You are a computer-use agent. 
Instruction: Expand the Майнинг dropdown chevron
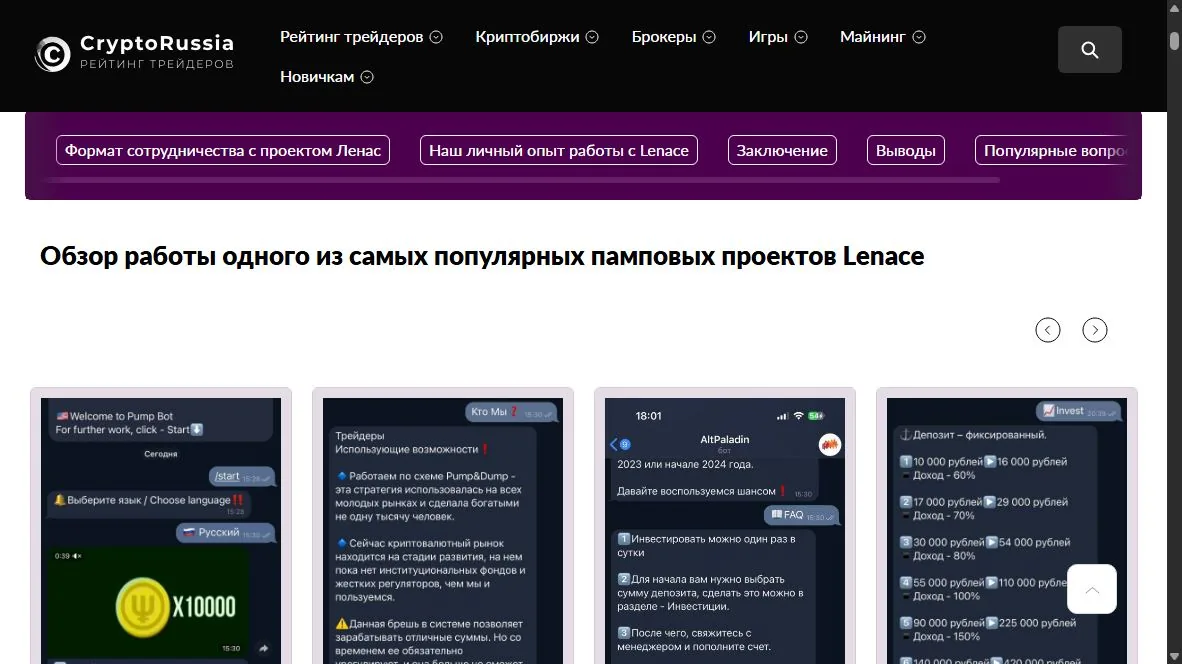[x=918, y=37]
